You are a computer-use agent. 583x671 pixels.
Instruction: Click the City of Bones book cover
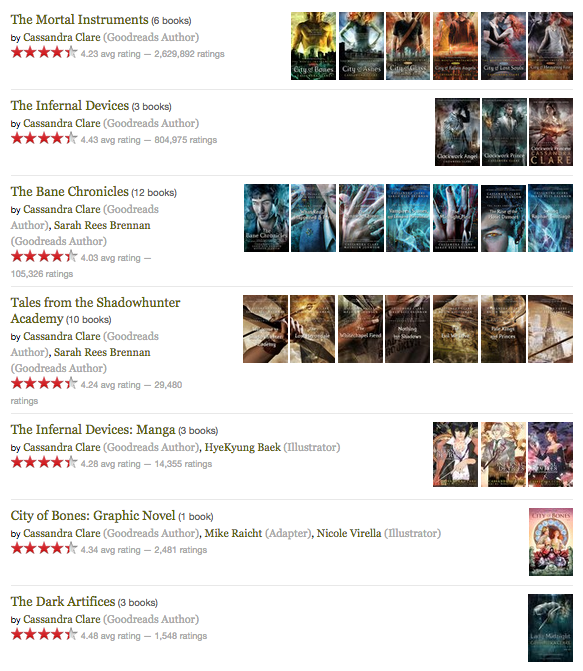313,46
